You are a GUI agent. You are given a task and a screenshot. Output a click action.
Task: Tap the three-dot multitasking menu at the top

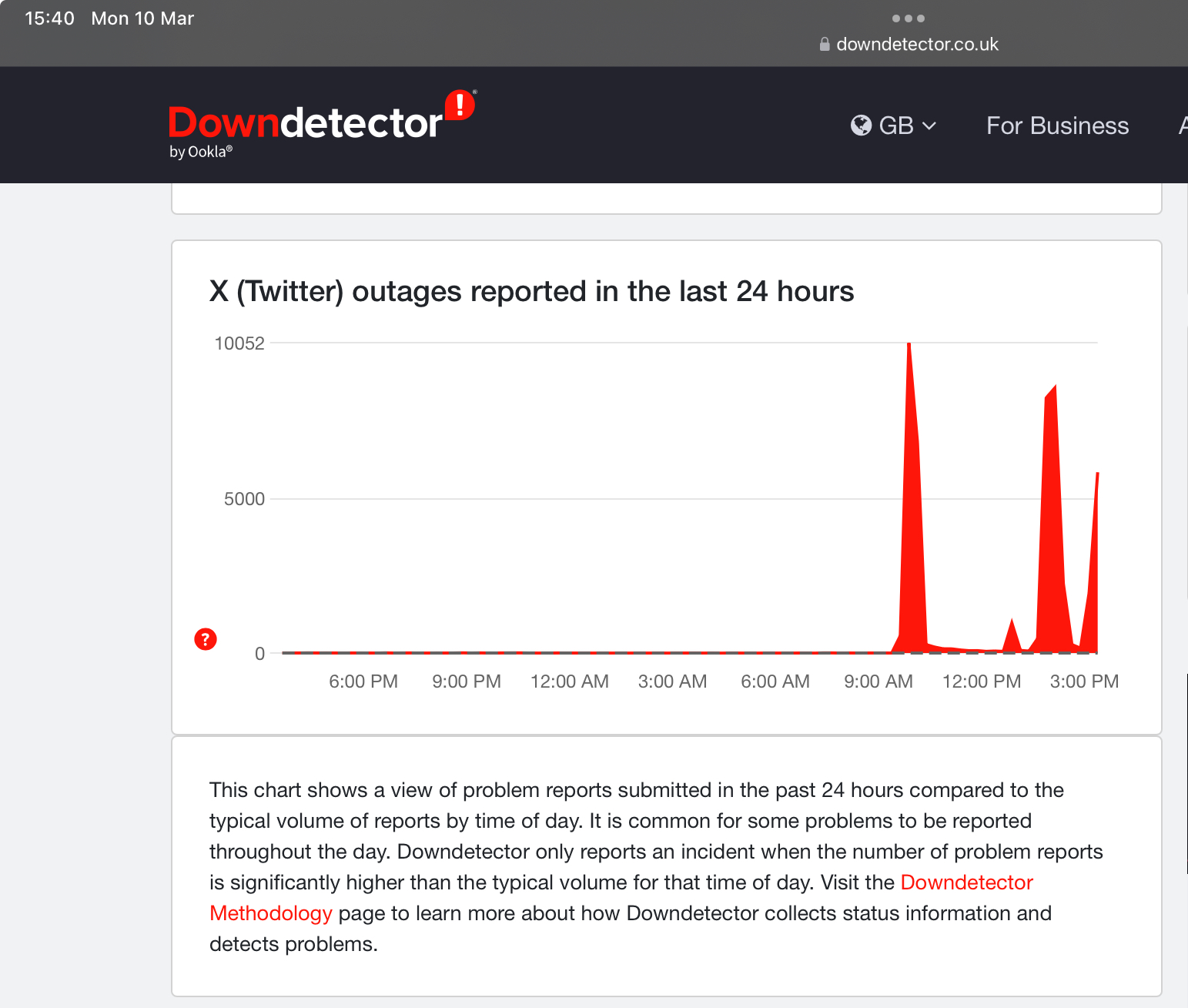(909, 18)
